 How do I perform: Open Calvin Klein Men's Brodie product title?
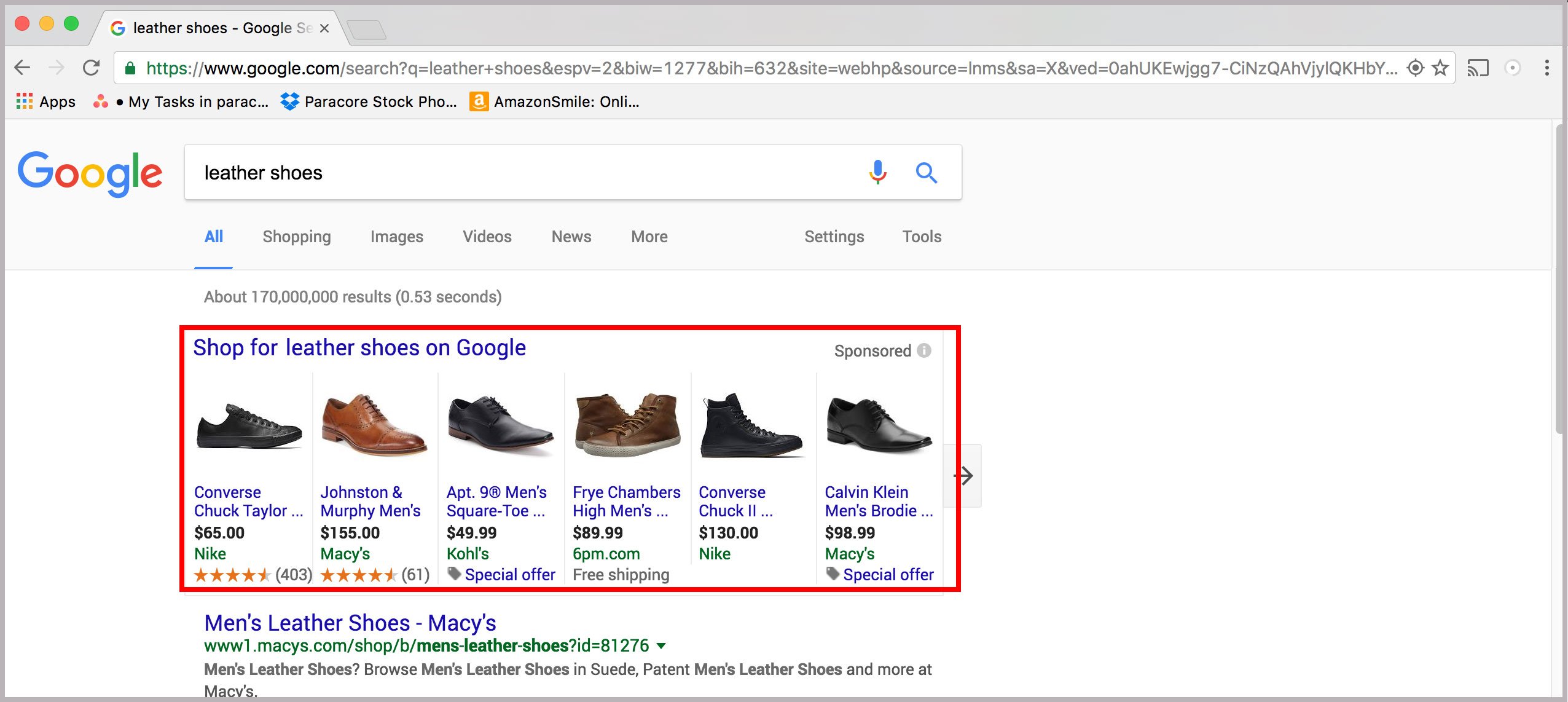click(x=879, y=502)
